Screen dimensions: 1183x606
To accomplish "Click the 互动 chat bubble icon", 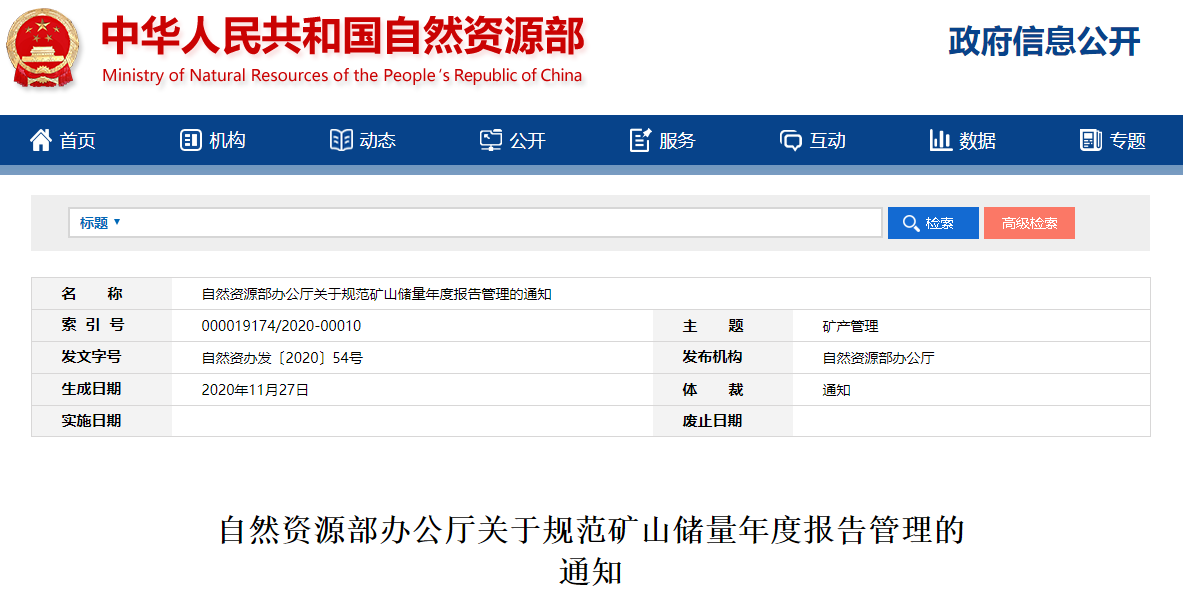I will coord(791,141).
